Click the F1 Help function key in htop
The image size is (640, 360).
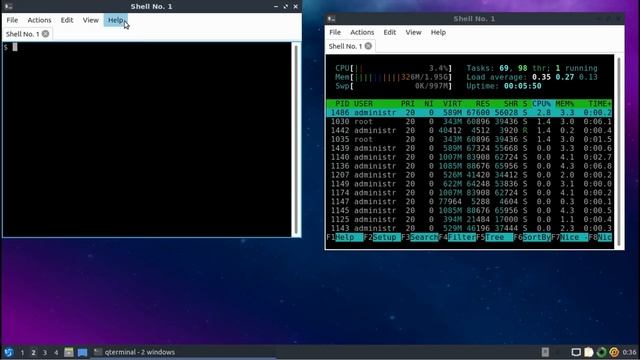point(345,237)
